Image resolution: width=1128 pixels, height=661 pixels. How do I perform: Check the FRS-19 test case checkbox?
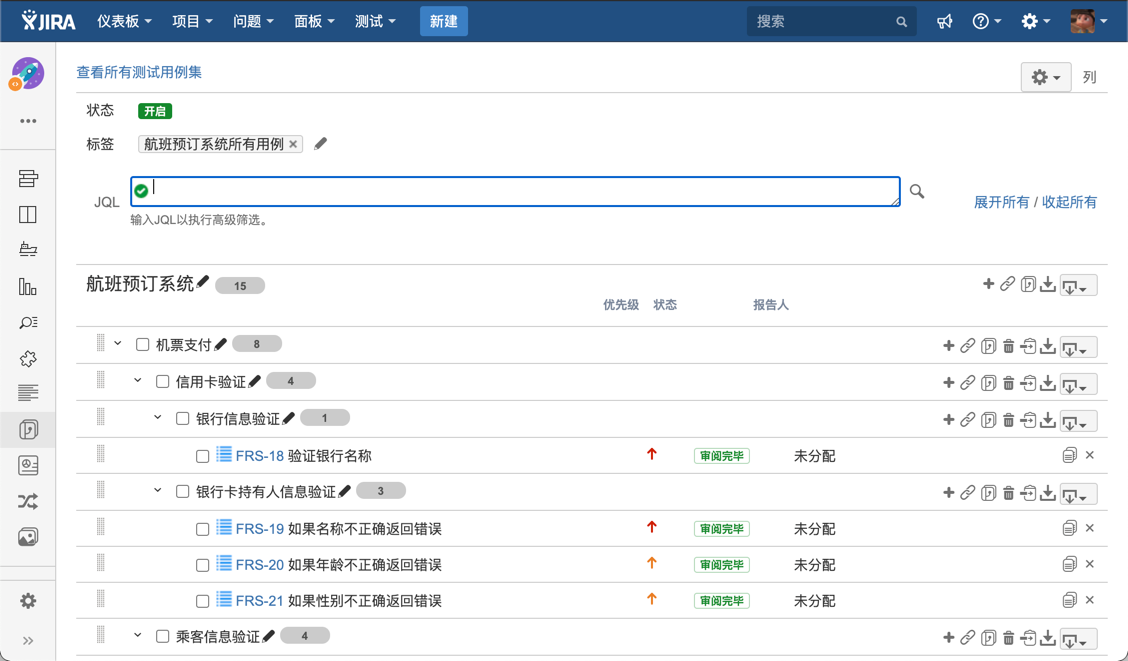(x=203, y=529)
